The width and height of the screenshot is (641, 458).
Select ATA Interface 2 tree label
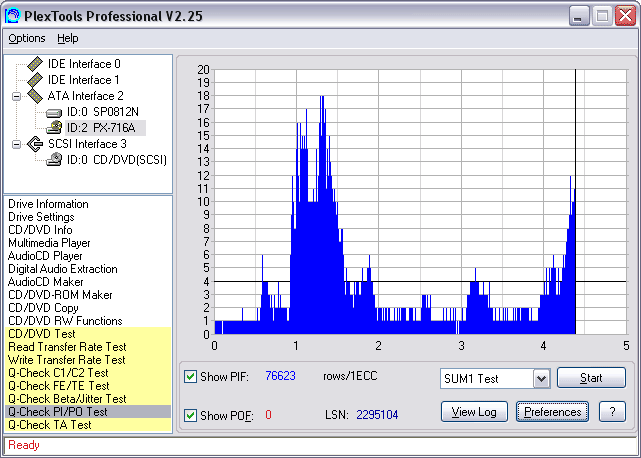[x=85, y=96]
